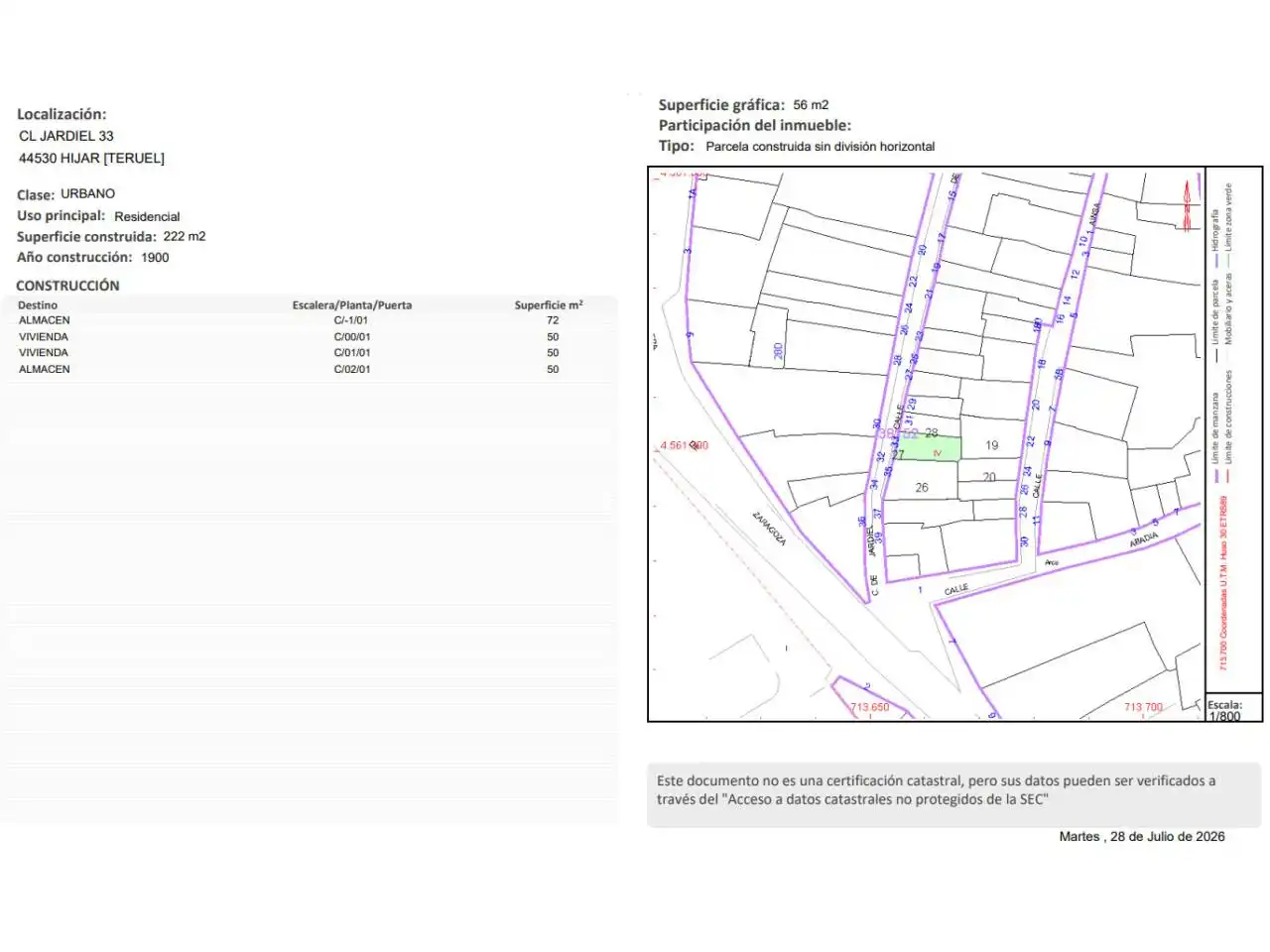This screenshot has height=952, width=1270.
Task: Select the built area value "222 m2"
Action: (x=185, y=236)
